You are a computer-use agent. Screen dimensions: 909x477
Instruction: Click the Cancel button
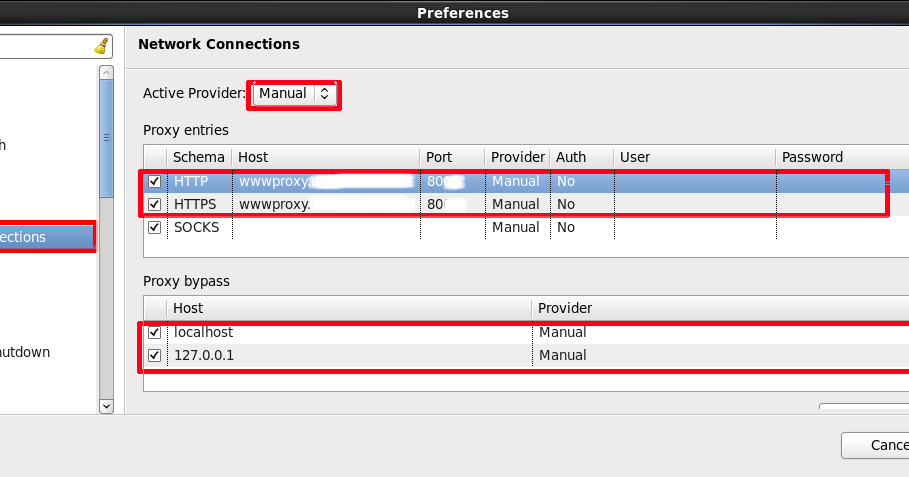click(x=875, y=445)
